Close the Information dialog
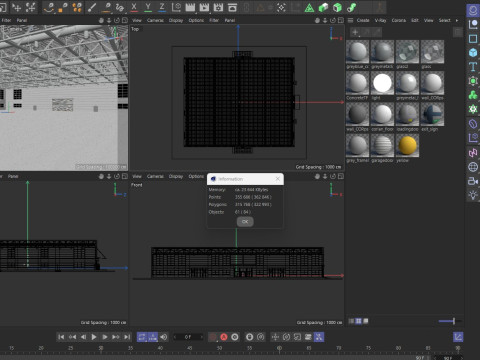The height and width of the screenshot is (360, 480). click(278, 179)
